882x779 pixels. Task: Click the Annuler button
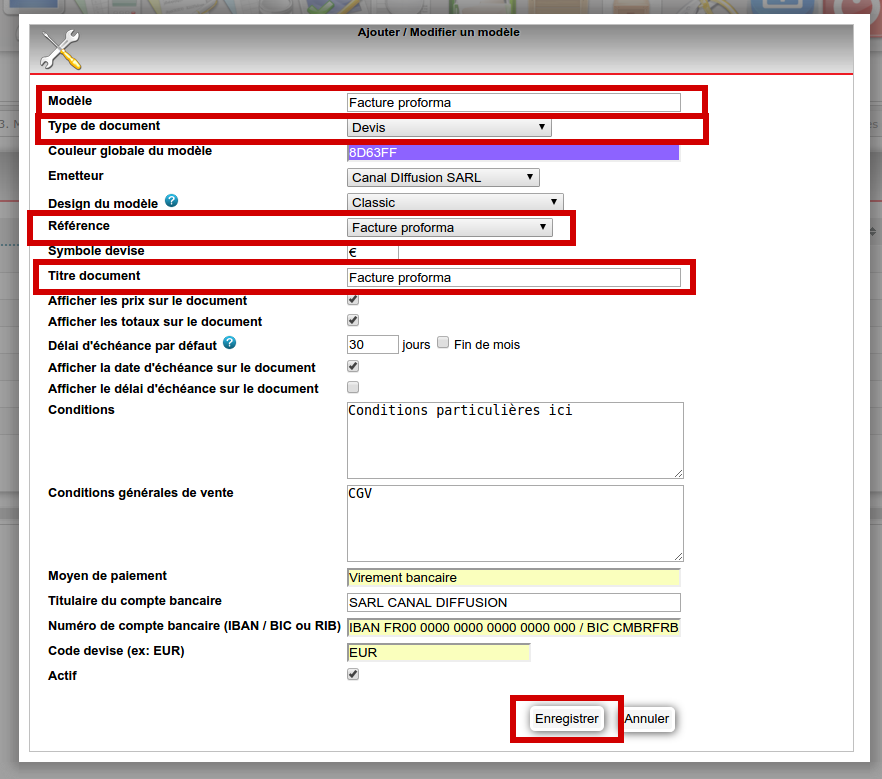point(646,718)
